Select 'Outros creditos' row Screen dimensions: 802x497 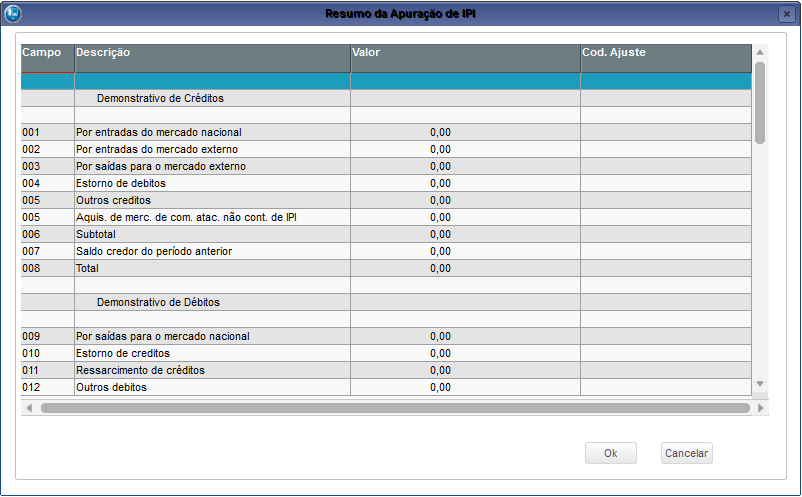tap(386, 200)
